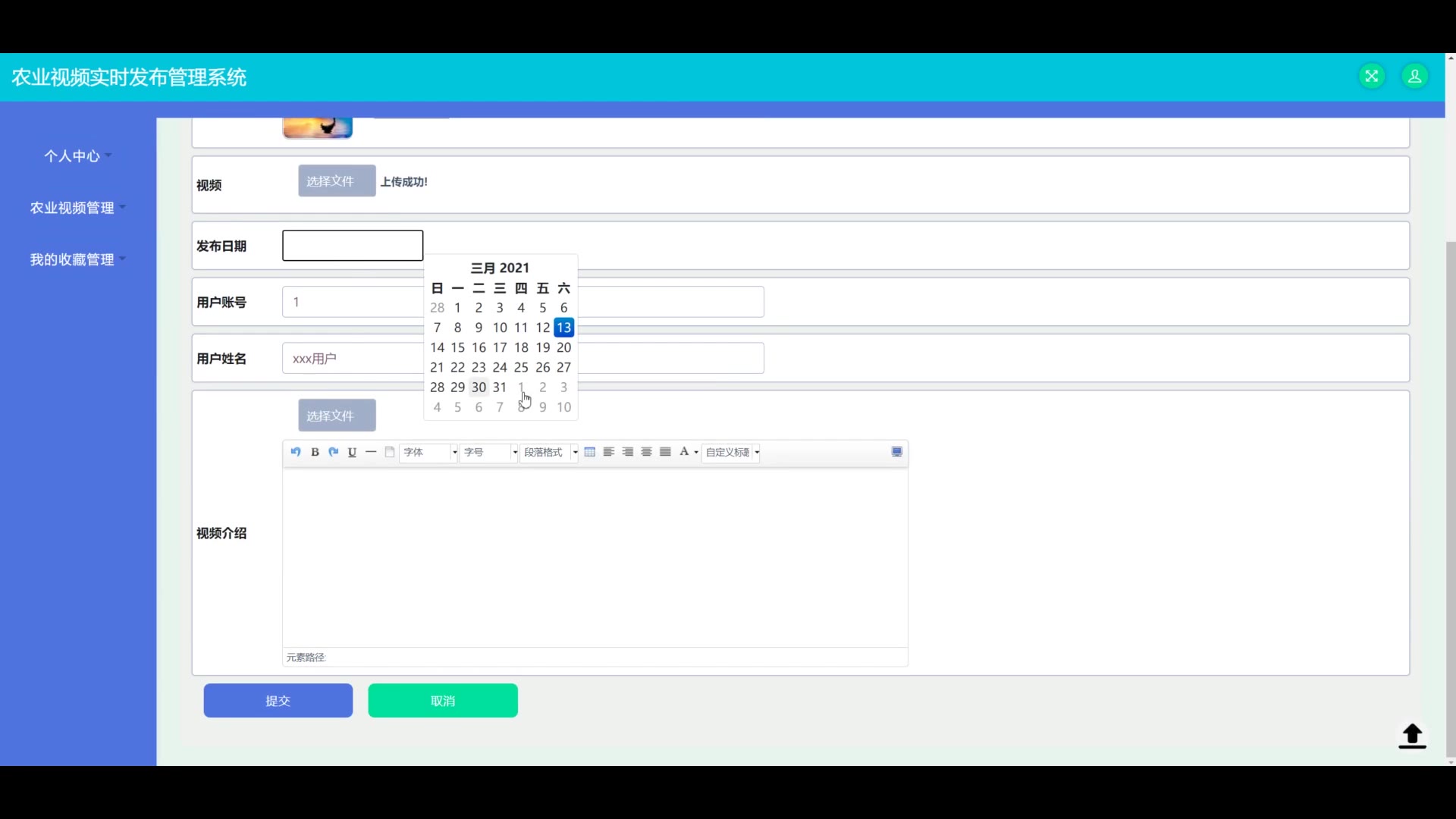Select March 30 in the calendar

pyautogui.click(x=479, y=388)
